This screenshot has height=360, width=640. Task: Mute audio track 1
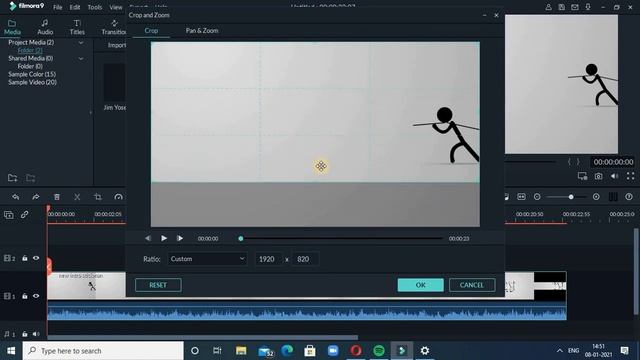[x=36, y=334]
